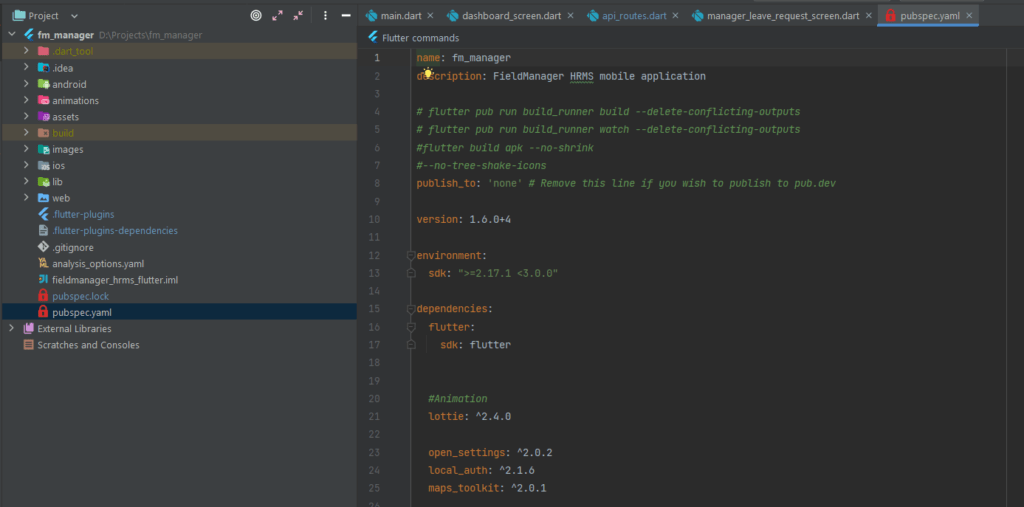
Task: Click the ios folder icon
Action: pyautogui.click(x=43, y=165)
